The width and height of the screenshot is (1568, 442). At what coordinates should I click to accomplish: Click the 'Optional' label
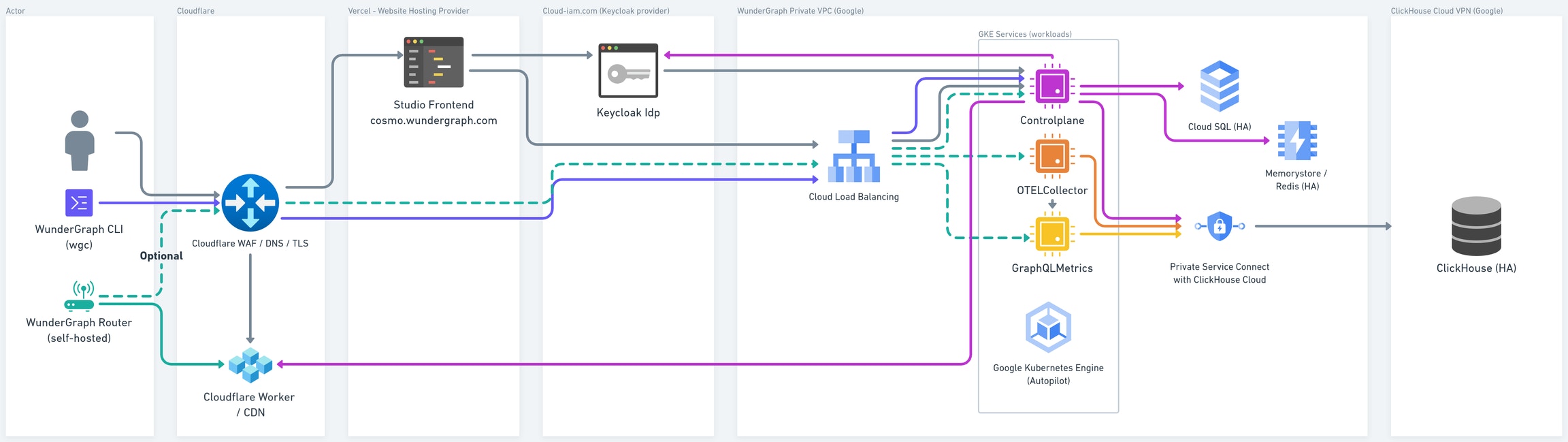(x=161, y=256)
